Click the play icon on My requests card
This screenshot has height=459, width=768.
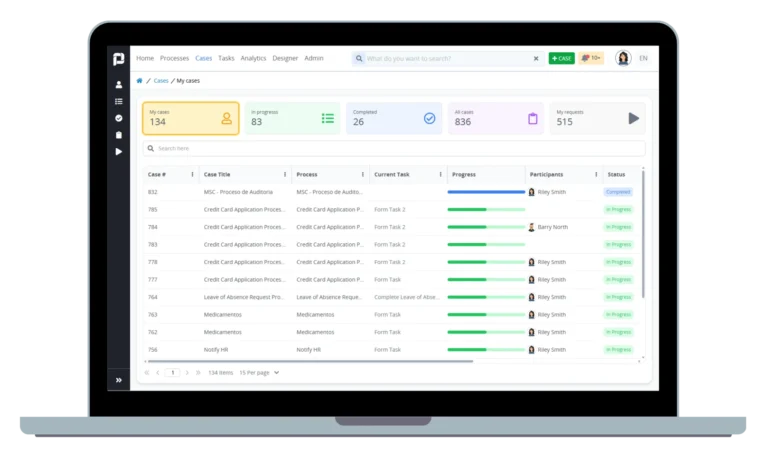coord(633,118)
